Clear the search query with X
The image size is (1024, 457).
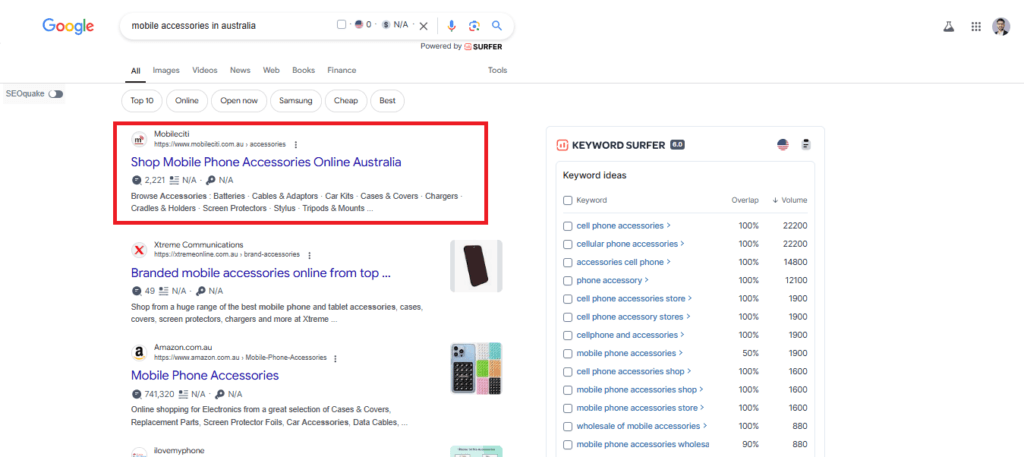coord(423,26)
